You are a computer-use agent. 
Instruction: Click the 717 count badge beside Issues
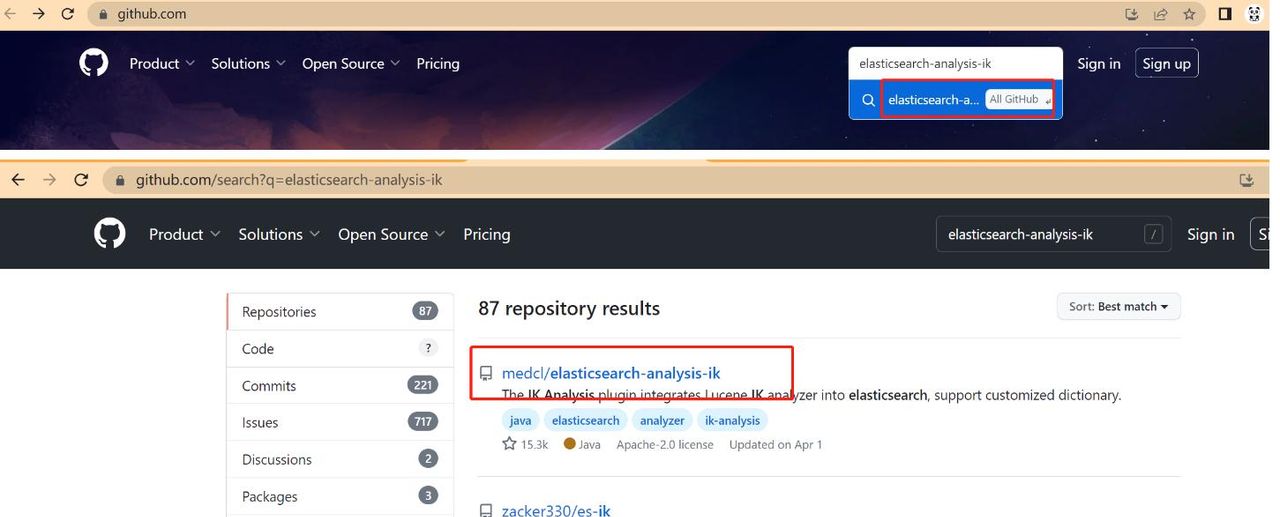coord(424,422)
